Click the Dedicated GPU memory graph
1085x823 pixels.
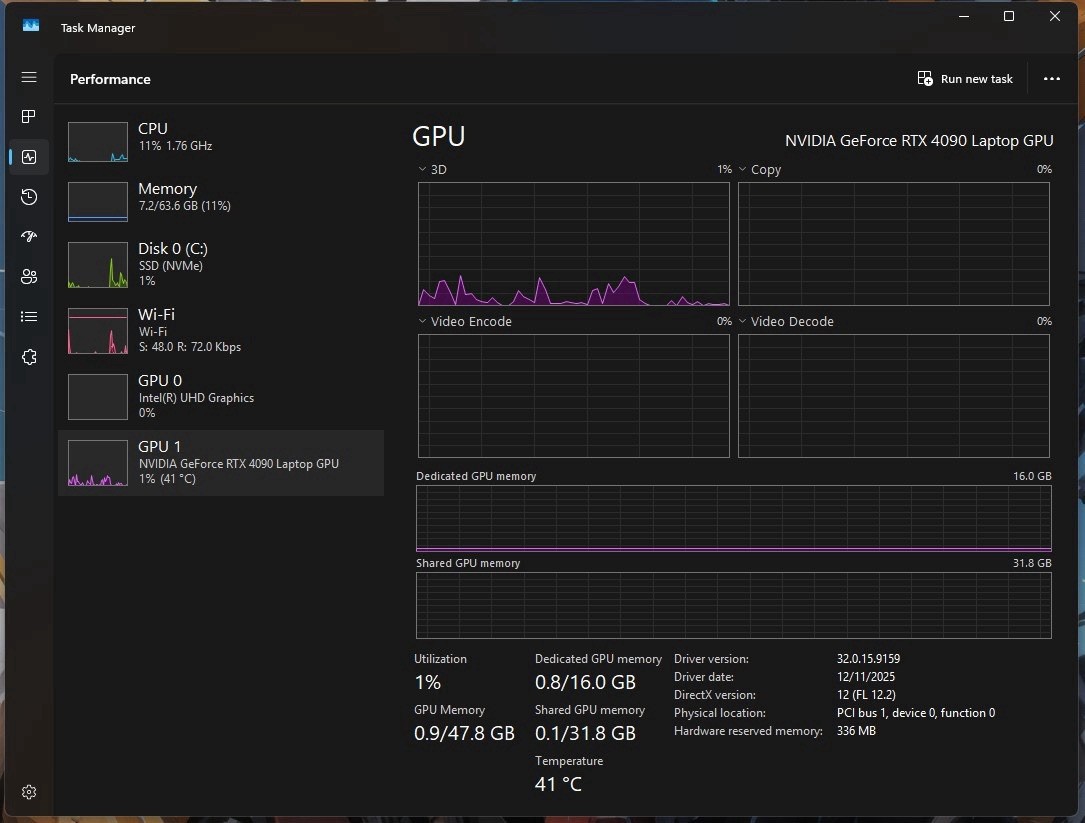click(x=733, y=518)
